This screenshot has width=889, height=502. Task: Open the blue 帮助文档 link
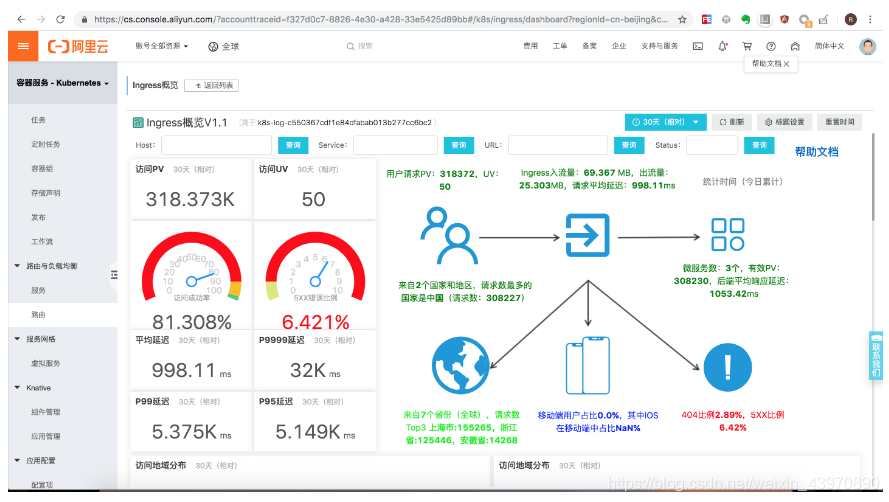816,151
